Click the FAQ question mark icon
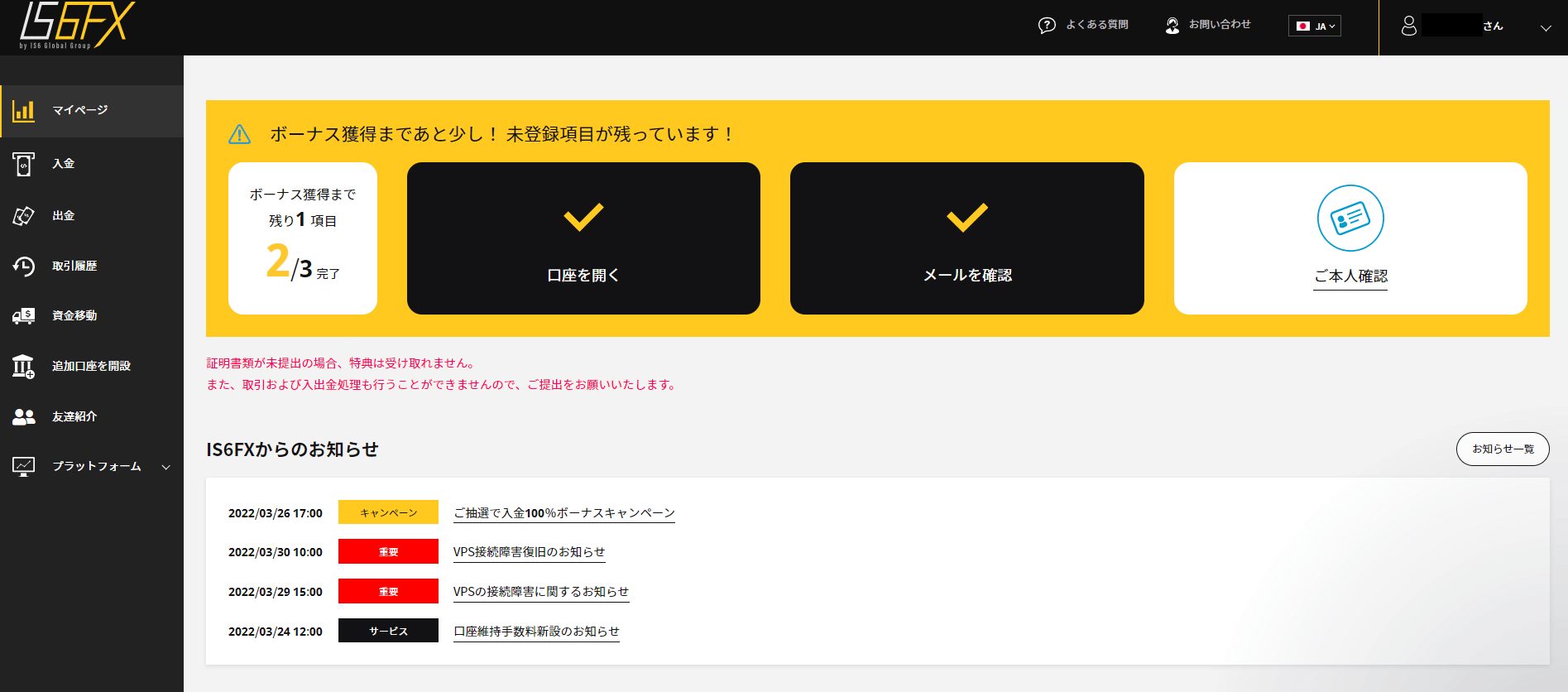The height and width of the screenshot is (692, 1568). (1047, 26)
